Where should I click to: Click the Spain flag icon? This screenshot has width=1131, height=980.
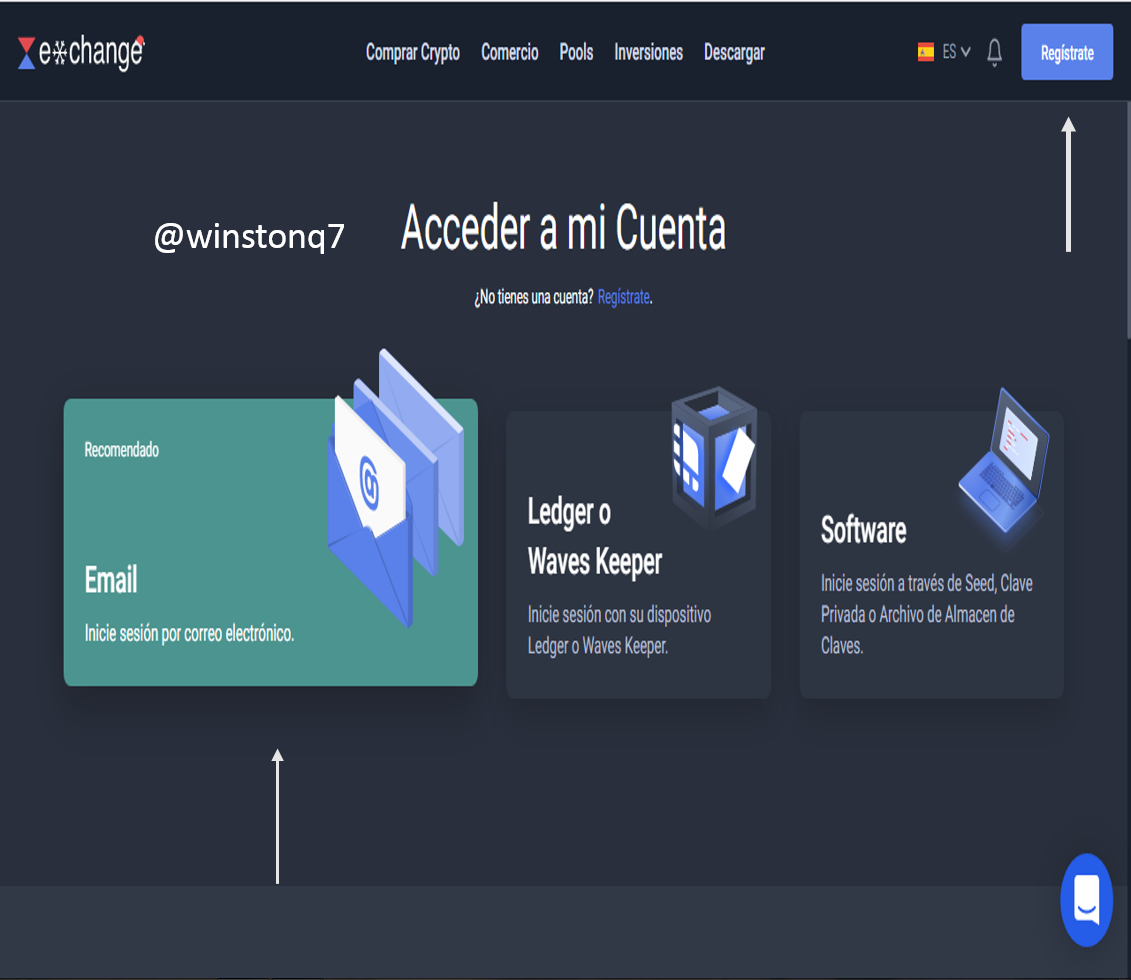(925, 52)
